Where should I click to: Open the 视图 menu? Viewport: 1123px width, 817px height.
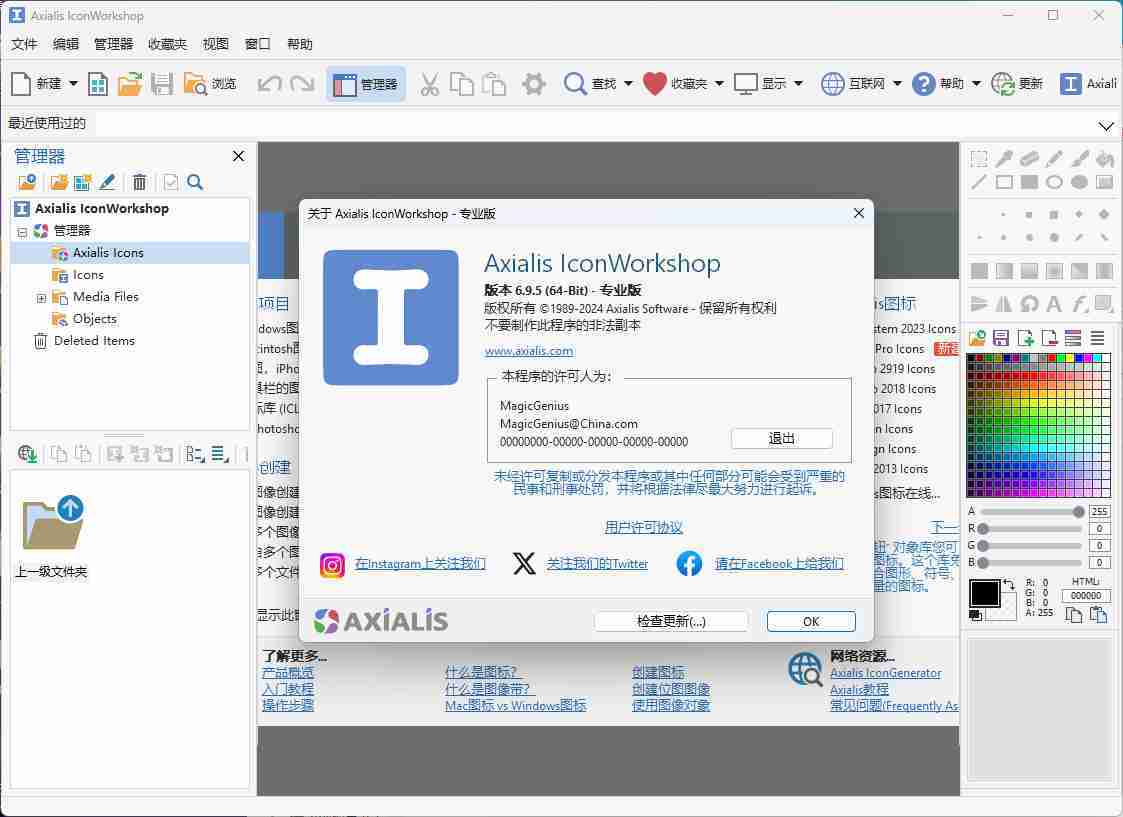[215, 44]
